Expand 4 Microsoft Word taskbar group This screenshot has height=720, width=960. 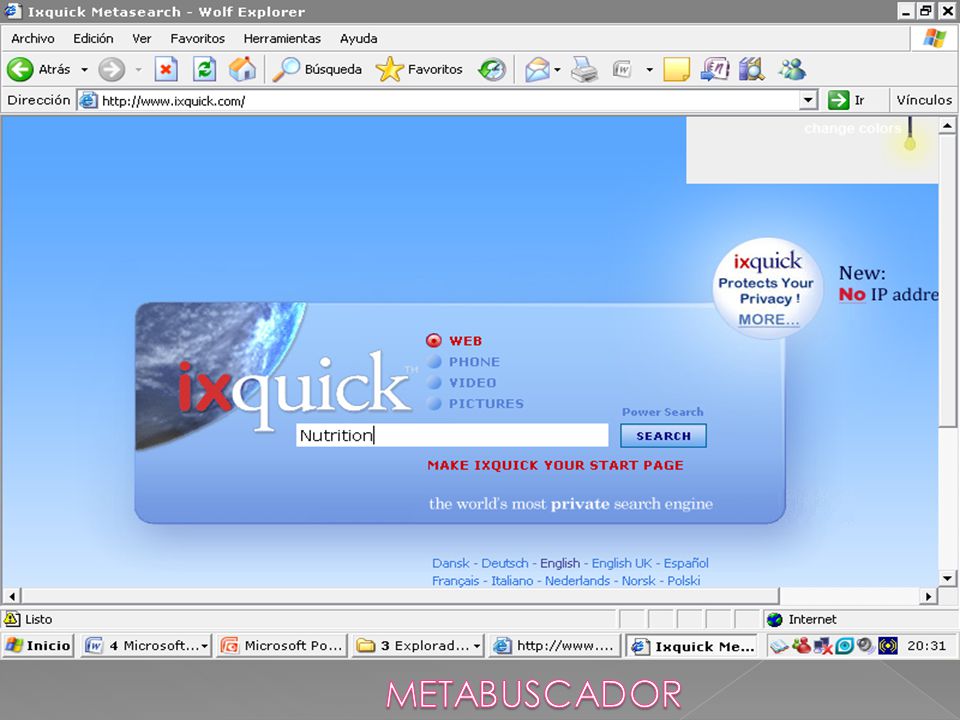coord(146,645)
